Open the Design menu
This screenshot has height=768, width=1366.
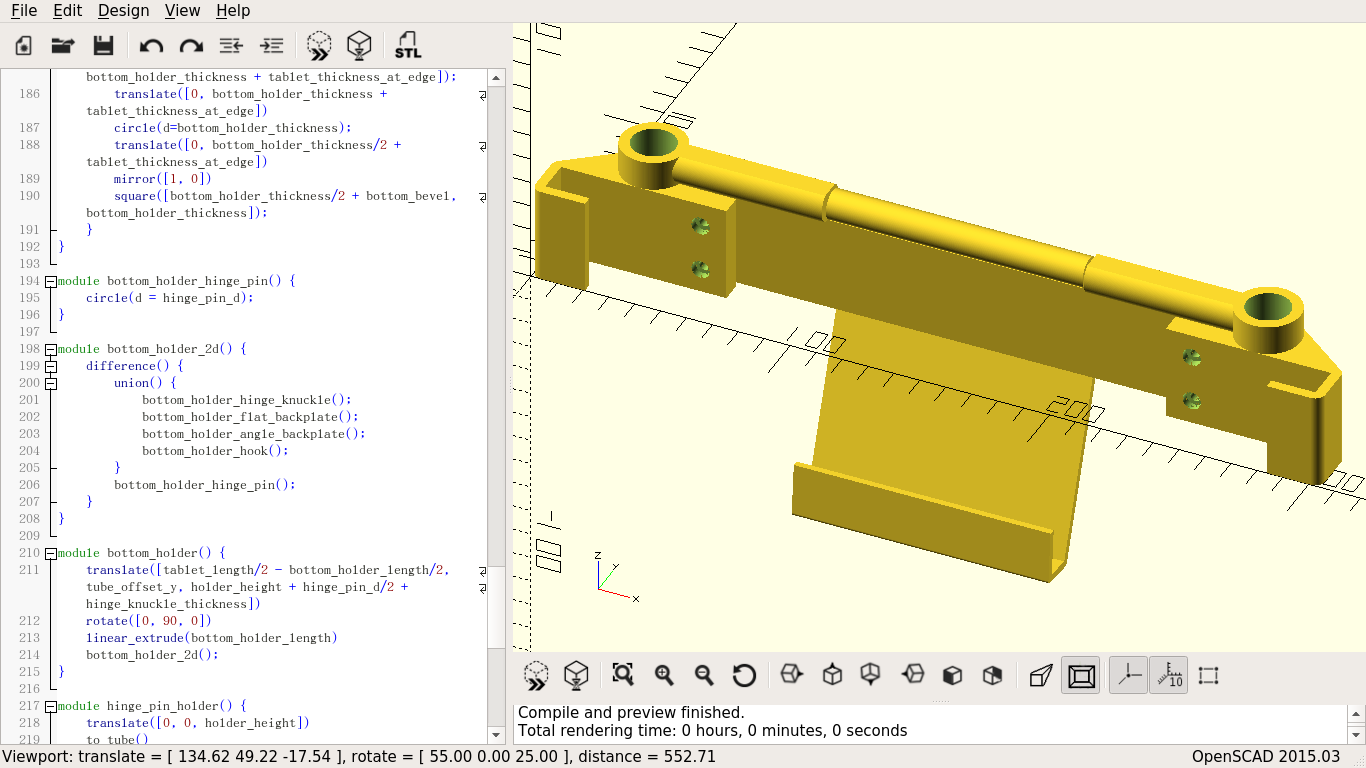[x=124, y=11]
